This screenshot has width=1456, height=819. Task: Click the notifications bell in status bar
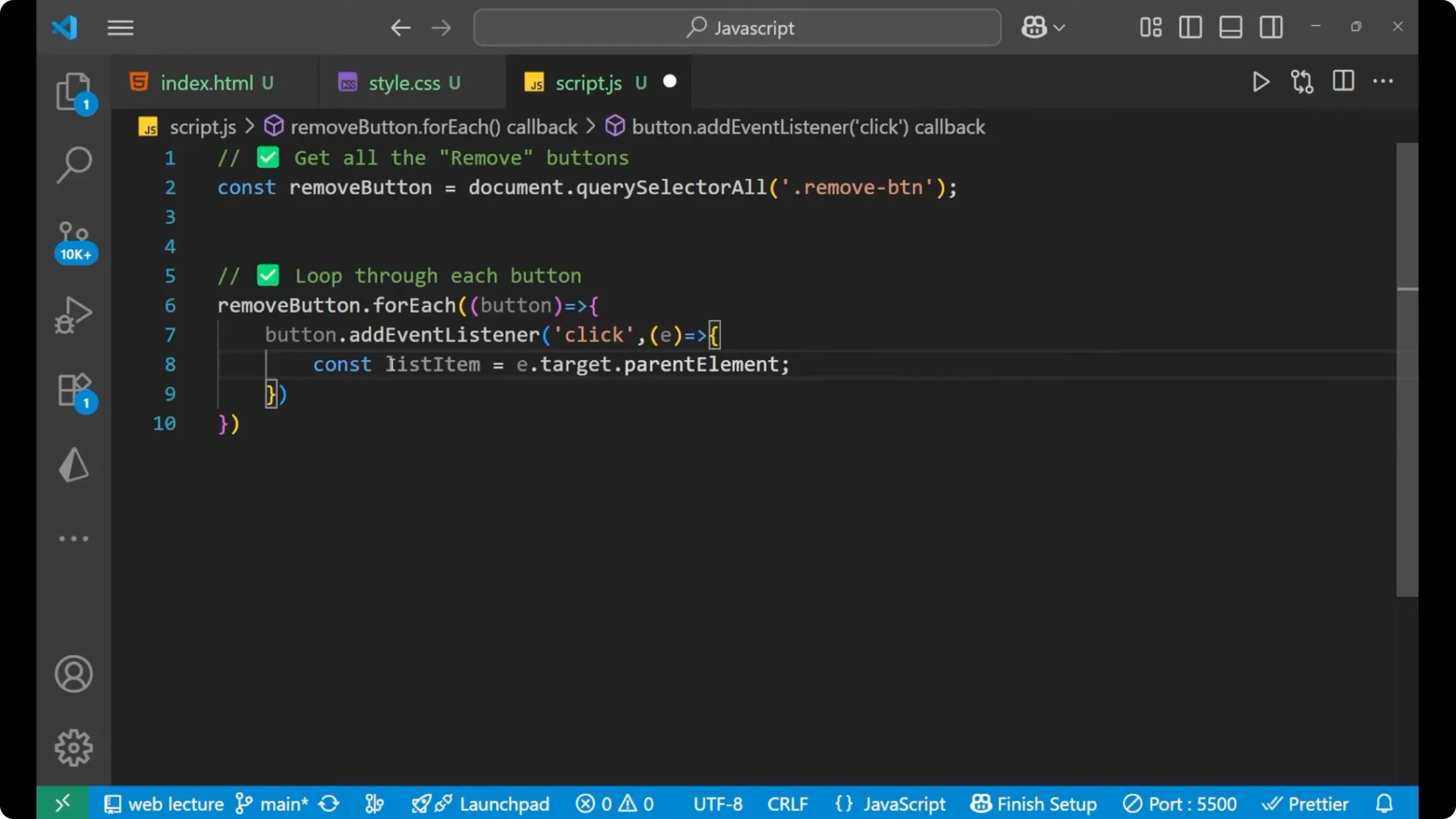(x=1385, y=803)
